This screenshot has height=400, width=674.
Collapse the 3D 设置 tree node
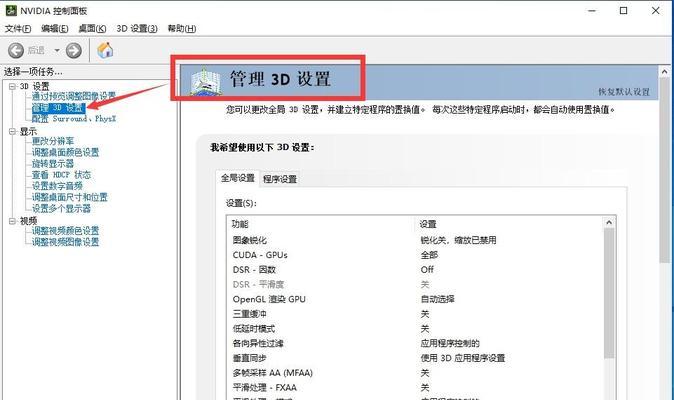point(12,86)
